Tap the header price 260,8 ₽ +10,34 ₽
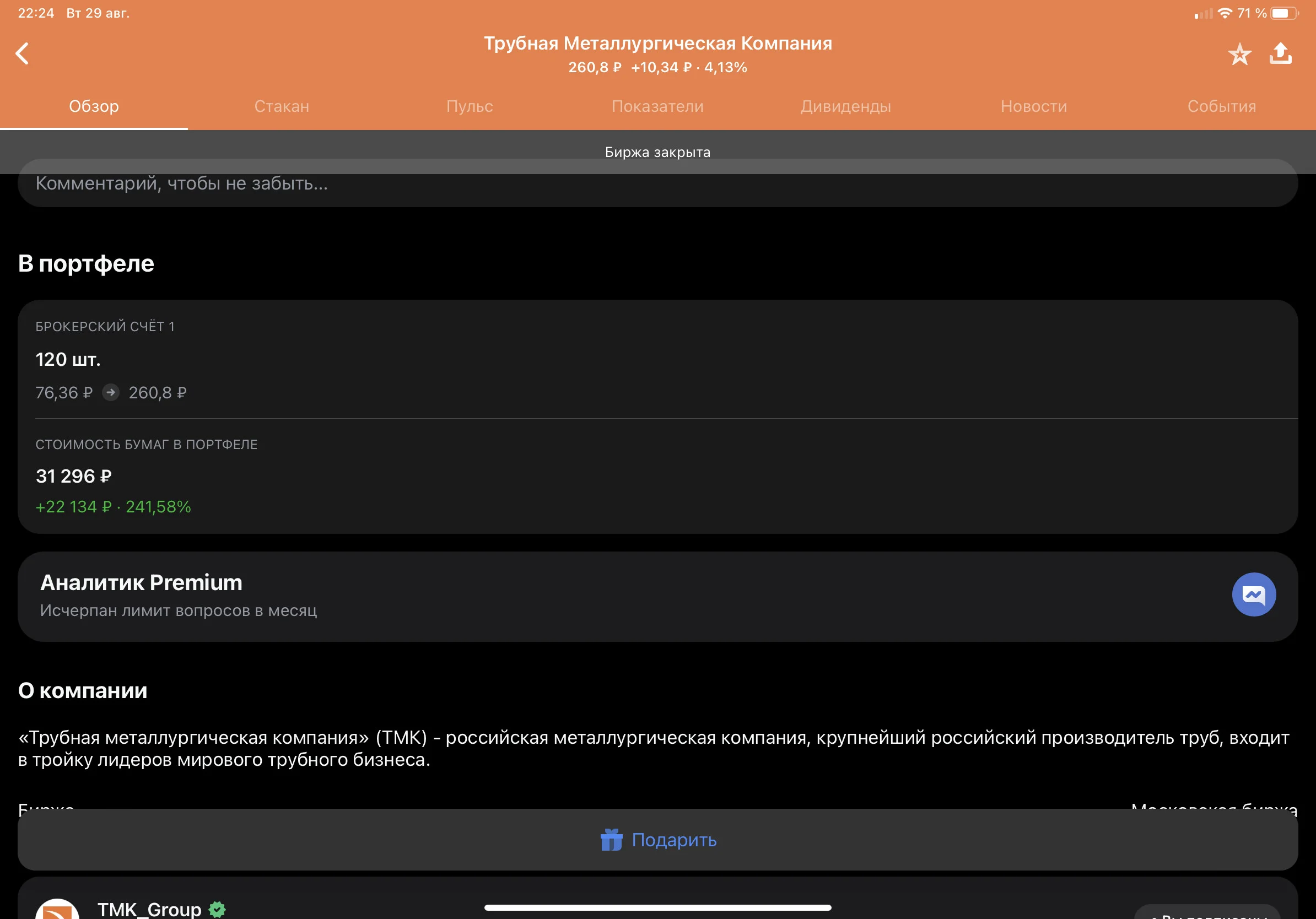Image resolution: width=1316 pixels, height=919 pixels. 658,67
